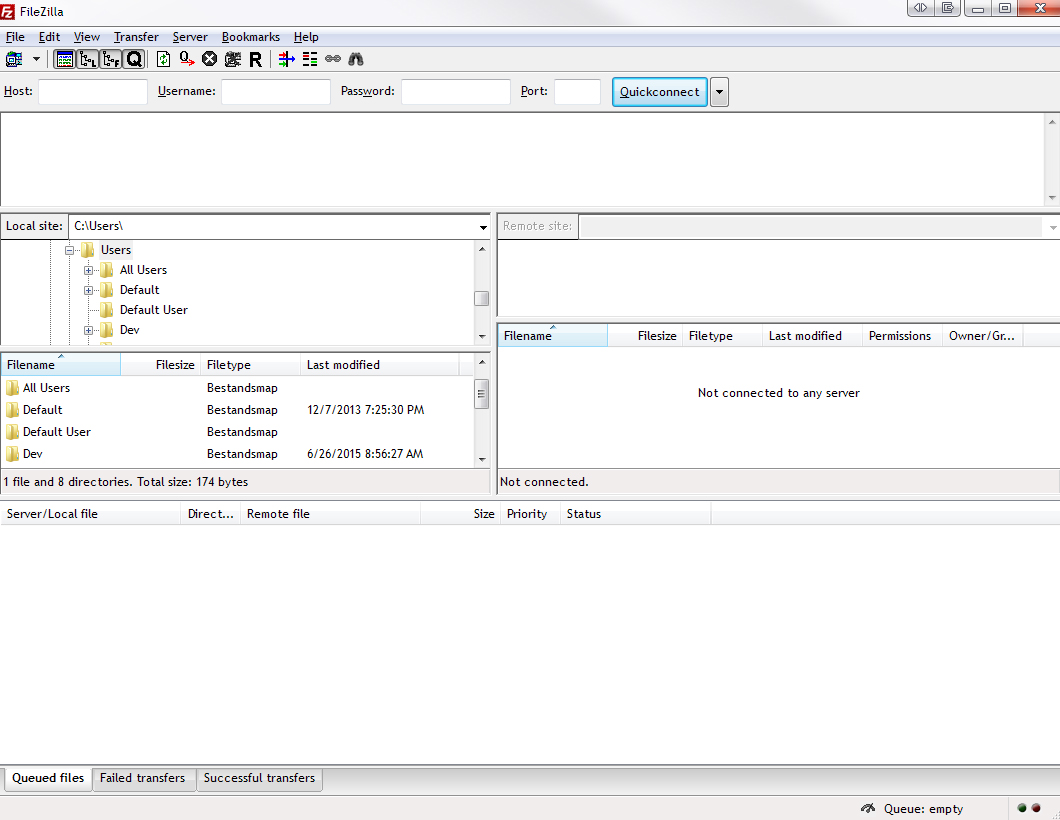The width and height of the screenshot is (1060, 820).
Task: Select Default User in the local tree
Action: [153, 310]
